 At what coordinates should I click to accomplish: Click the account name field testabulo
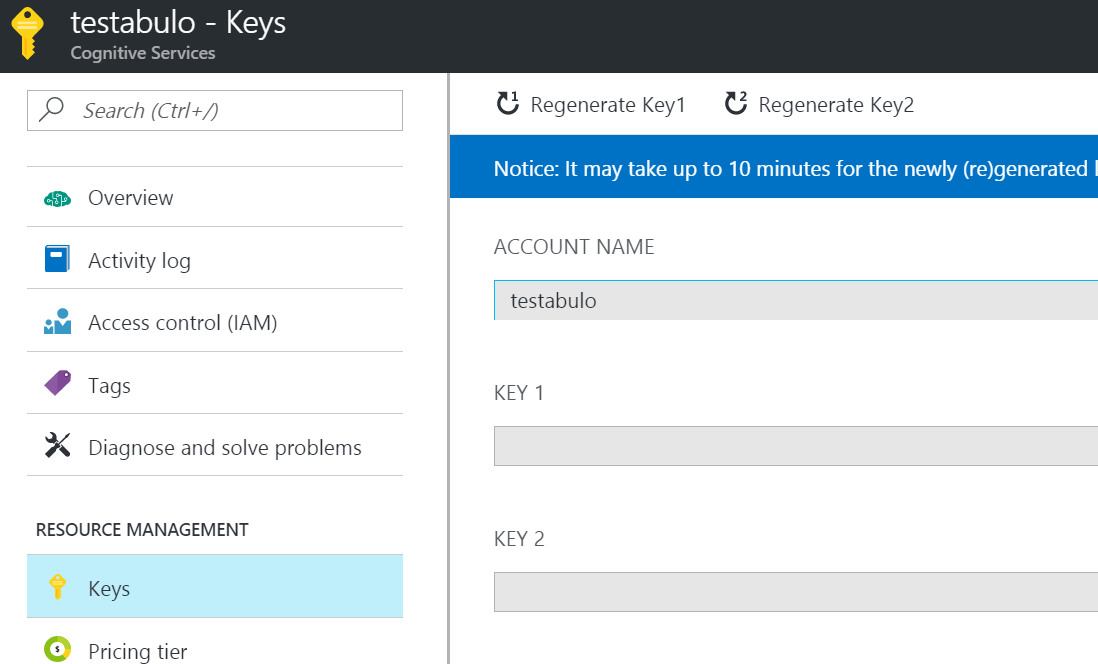(x=795, y=300)
